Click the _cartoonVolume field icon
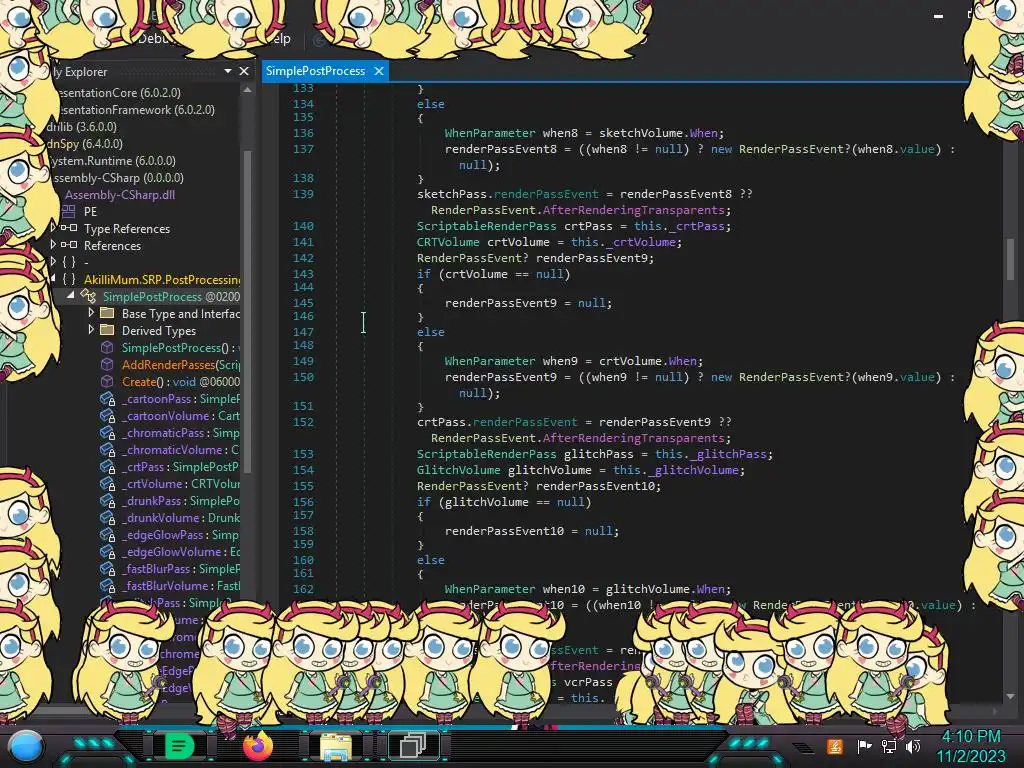 pos(108,416)
